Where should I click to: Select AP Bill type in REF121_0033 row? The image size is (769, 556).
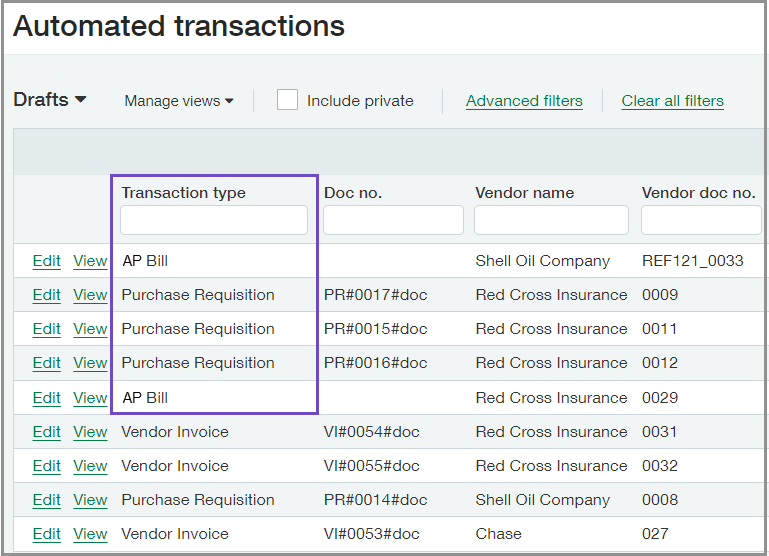coord(145,261)
